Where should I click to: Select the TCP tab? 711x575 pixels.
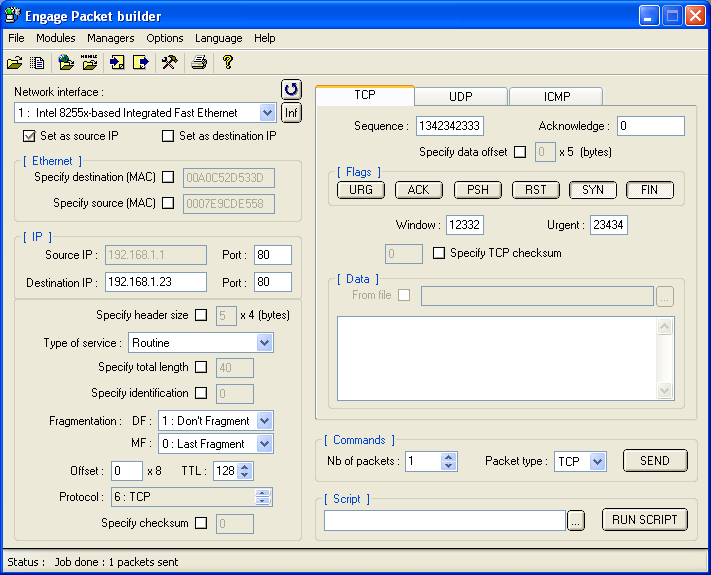(365, 95)
